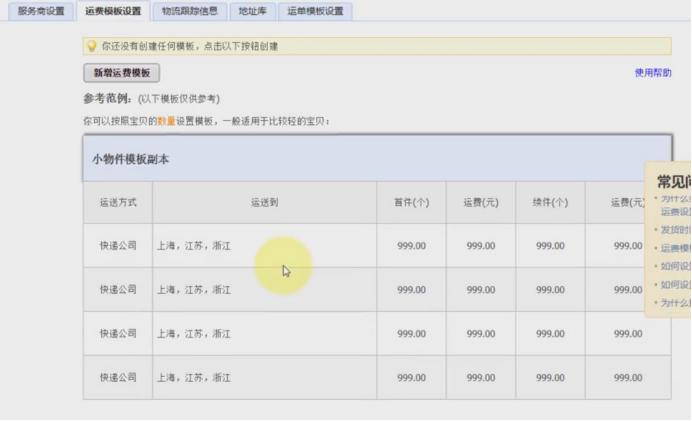692x421 pixels.
Task: Go to the 地址库 tab
Action: 252,11
